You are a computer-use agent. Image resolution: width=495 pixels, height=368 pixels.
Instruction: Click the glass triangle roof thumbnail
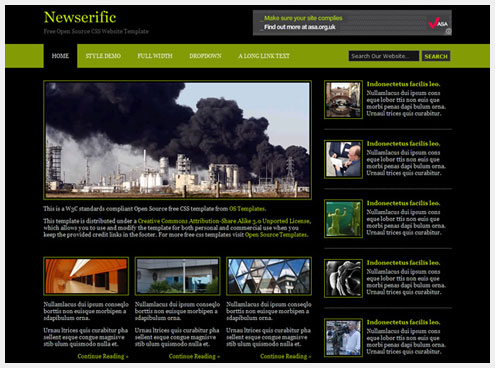click(x=269, y=276)
